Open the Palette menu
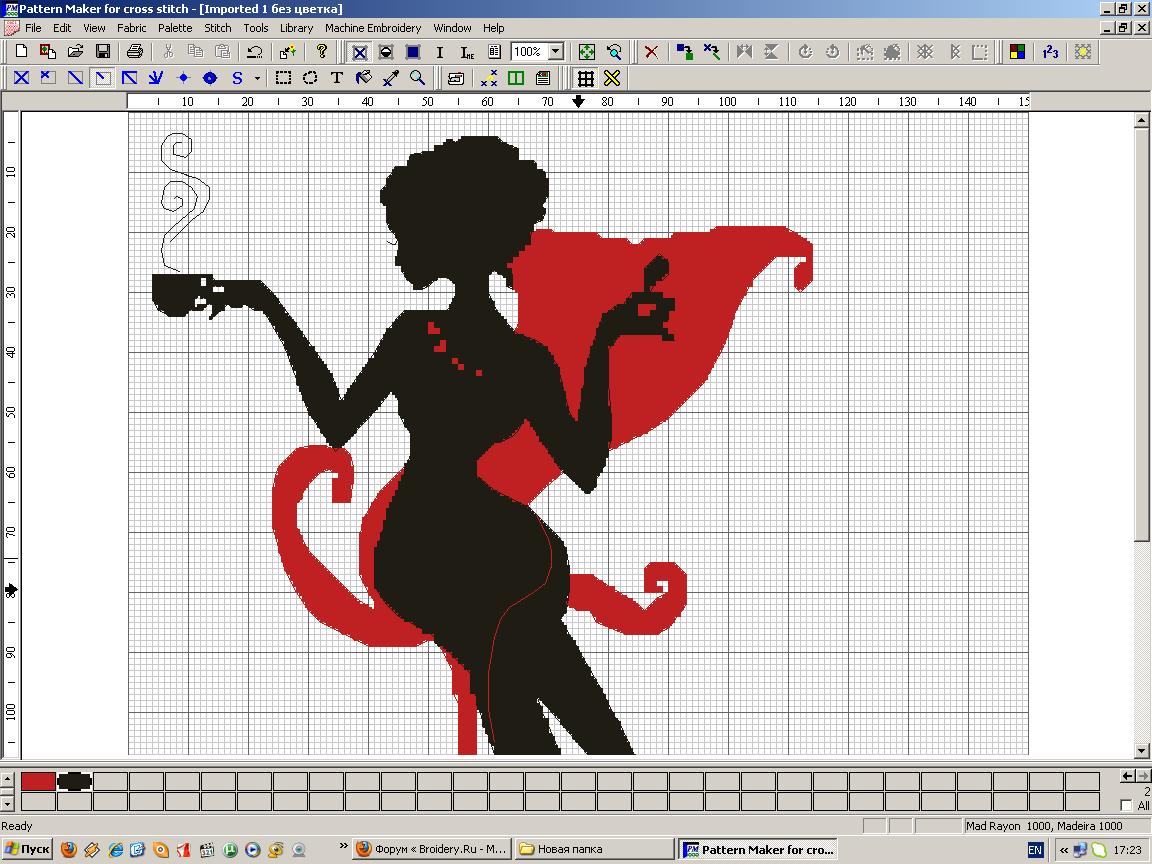Image resolution: width=1152 pixels, height=864 pixels. (x=175, y=28)
